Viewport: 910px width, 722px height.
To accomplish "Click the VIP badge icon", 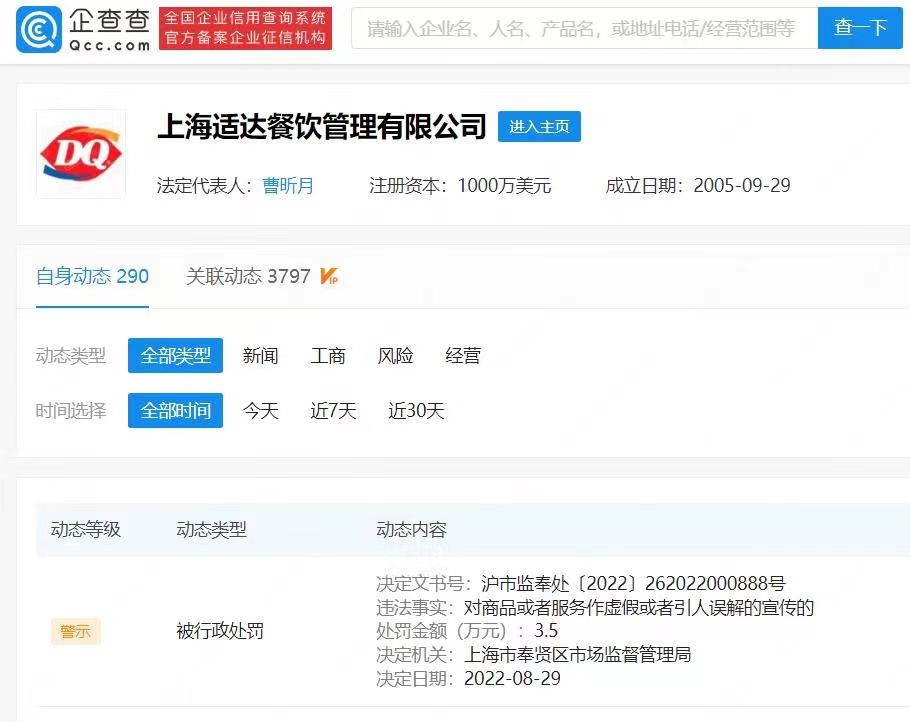I will [329, 276].
